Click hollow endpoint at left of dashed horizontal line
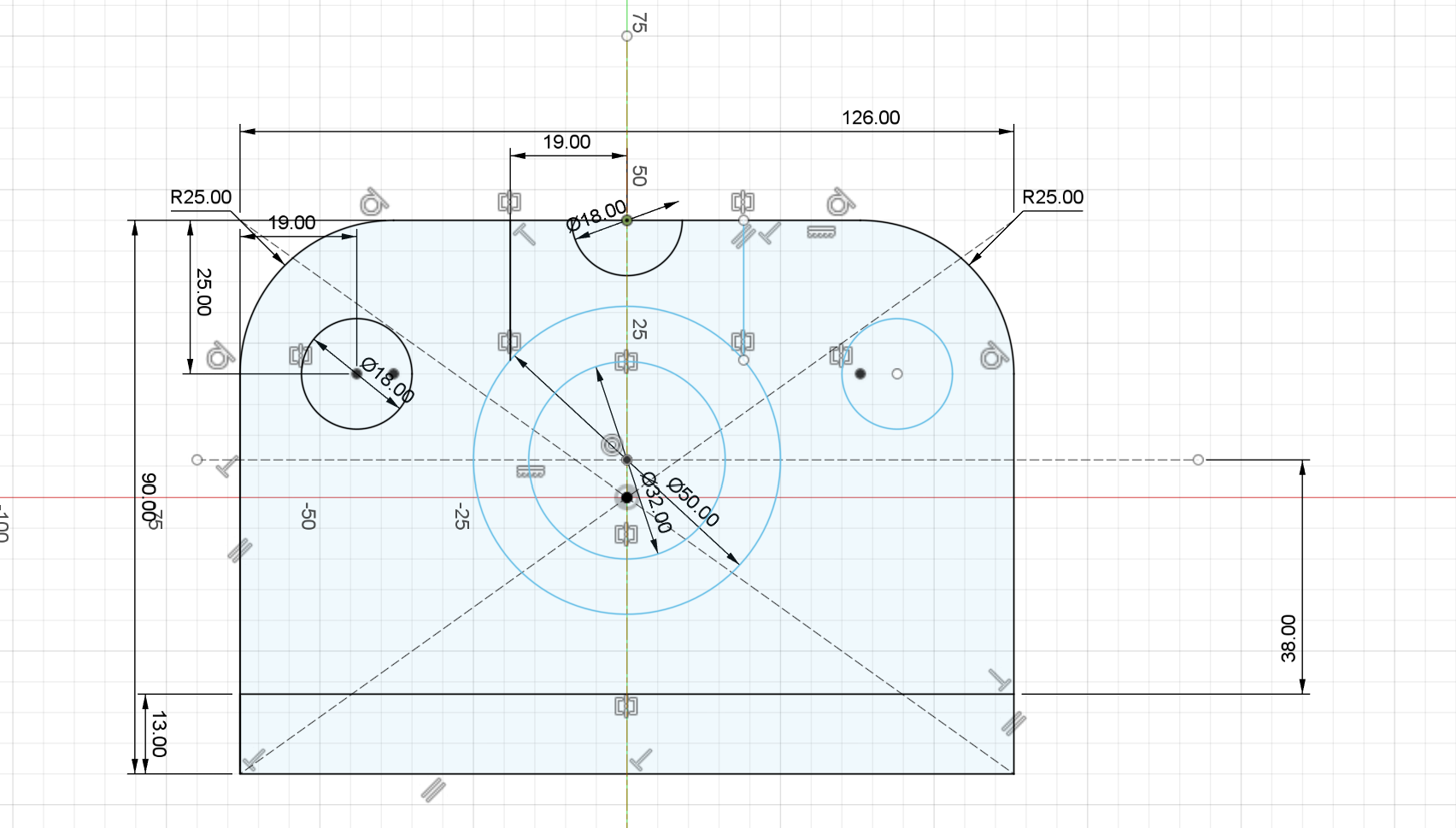1456x828 pixels. coord(197,460)
